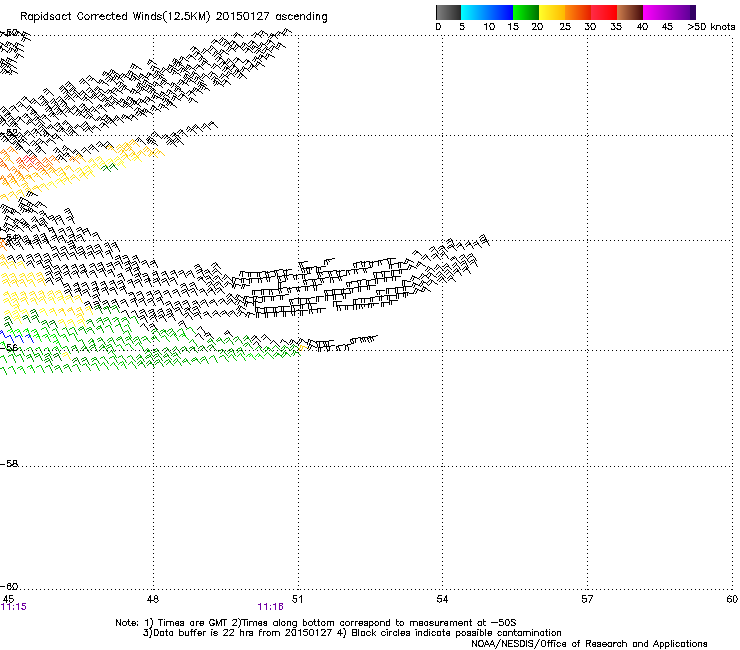Click the NOAA/NESDIS Office of Research credit text
This screenshot has height=650, width=740.
click(x=589, y=644)
